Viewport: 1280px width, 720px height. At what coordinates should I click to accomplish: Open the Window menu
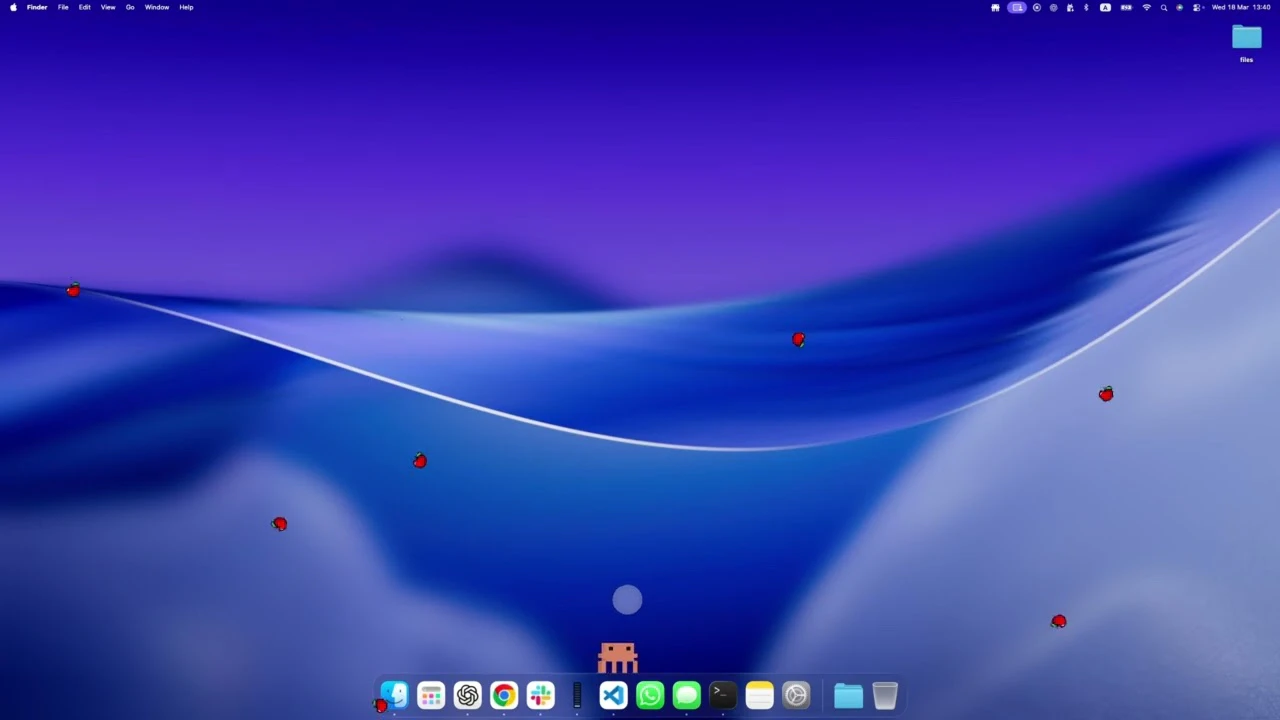point(157,7)
